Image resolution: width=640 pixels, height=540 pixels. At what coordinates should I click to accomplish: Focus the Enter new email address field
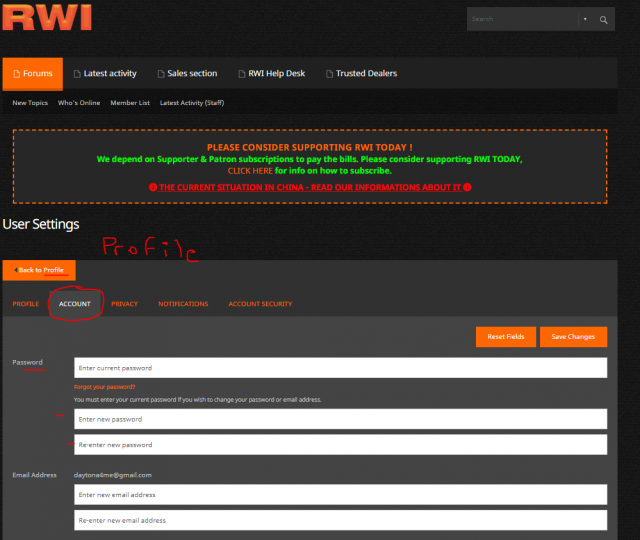340,495
